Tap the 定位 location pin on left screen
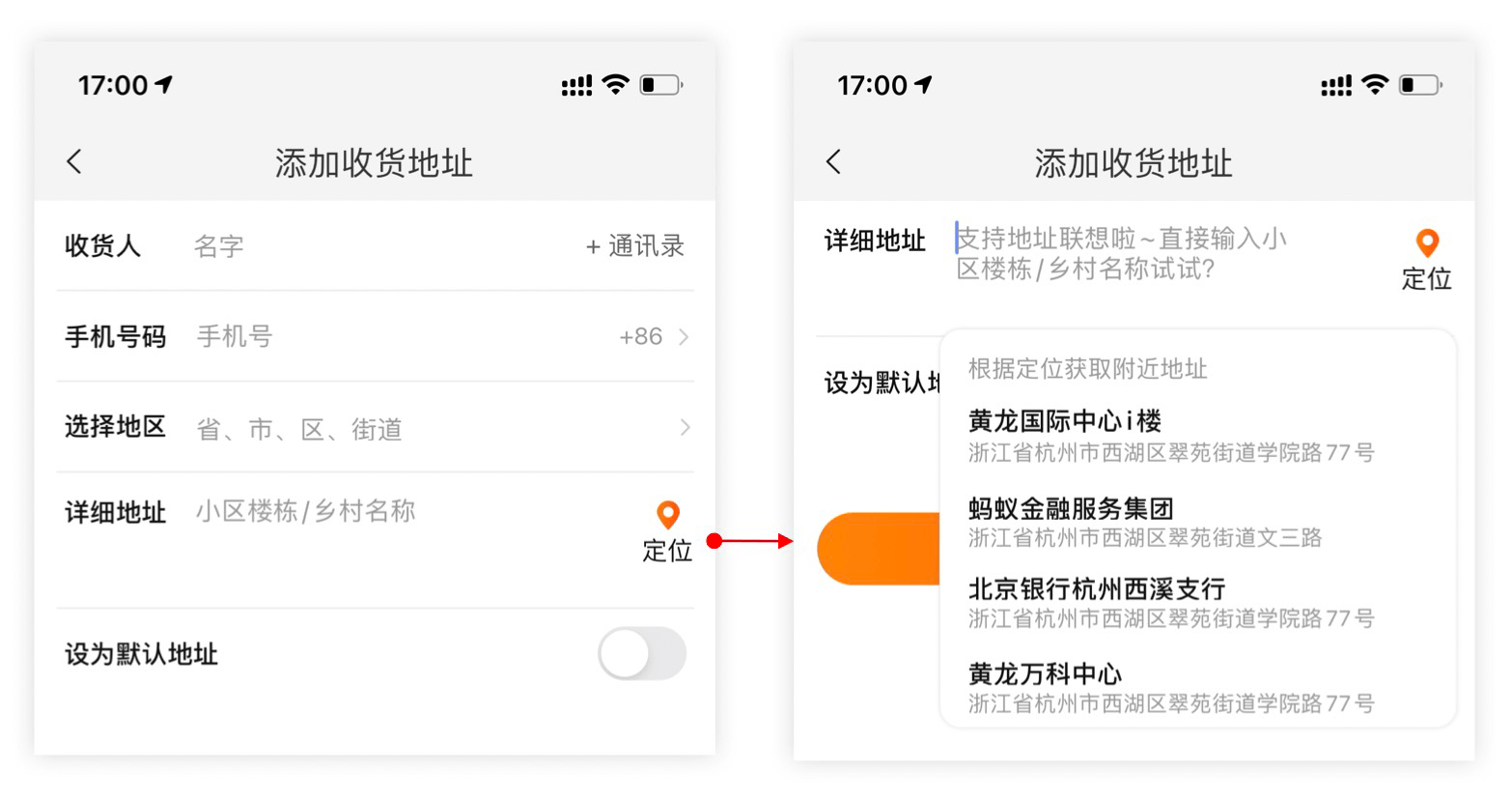Viewport: 1512px width, 798px height. tap(668, 532)
